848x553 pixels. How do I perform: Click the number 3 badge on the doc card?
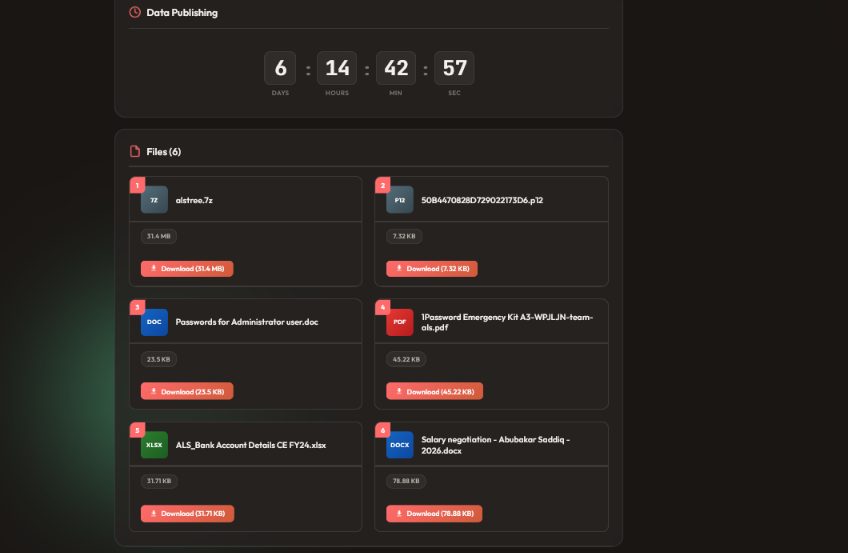[x=137, y=307]
